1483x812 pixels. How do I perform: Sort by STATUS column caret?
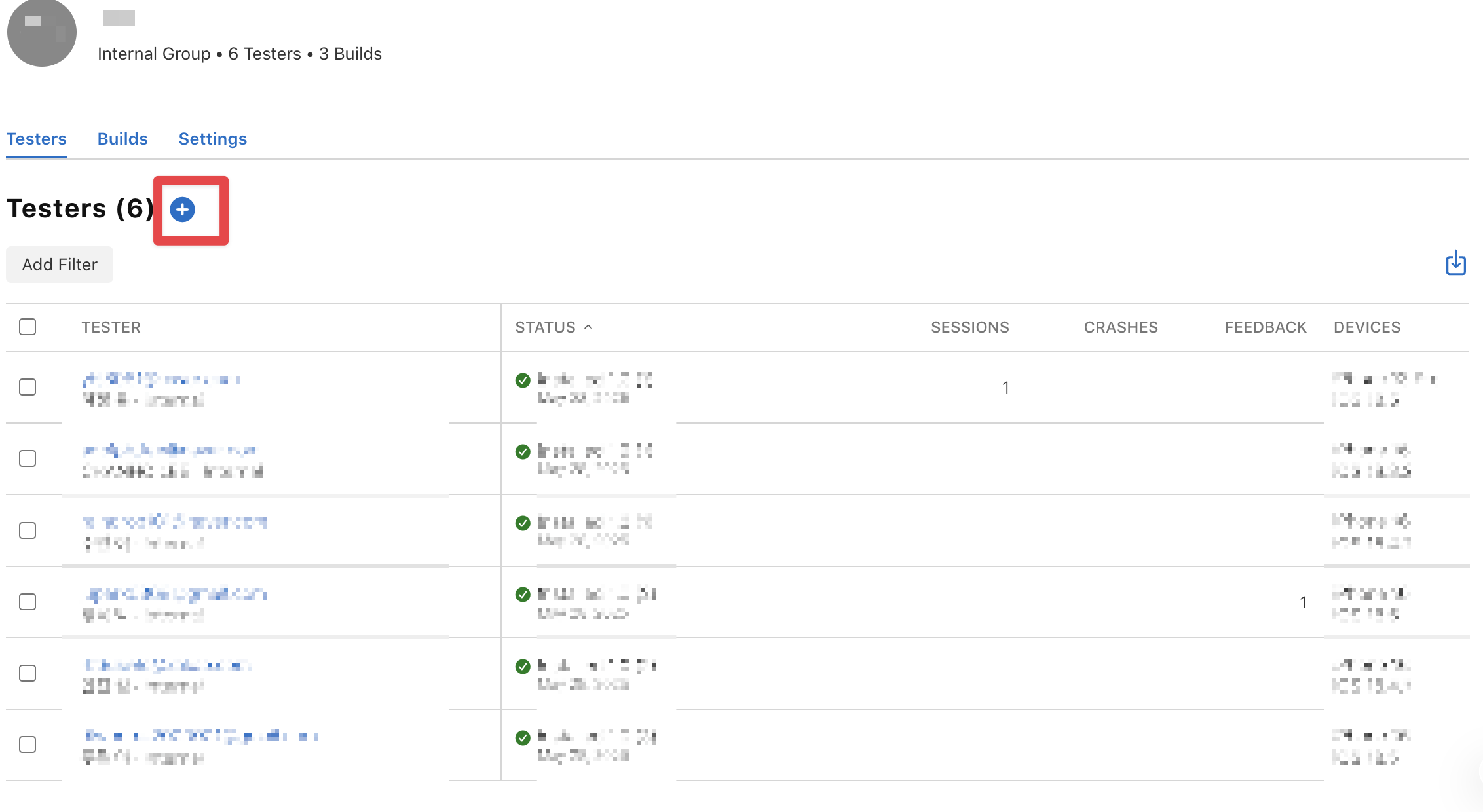[x=588, y=327]
